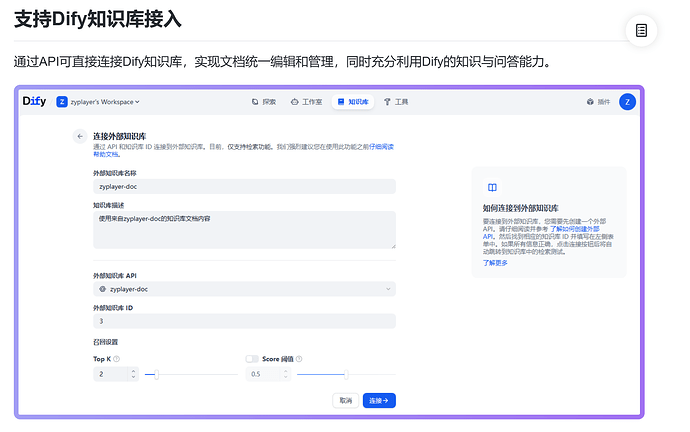
Task: Expand the zyplayer's Workspace dropdown
Action: tap(105, 102)
